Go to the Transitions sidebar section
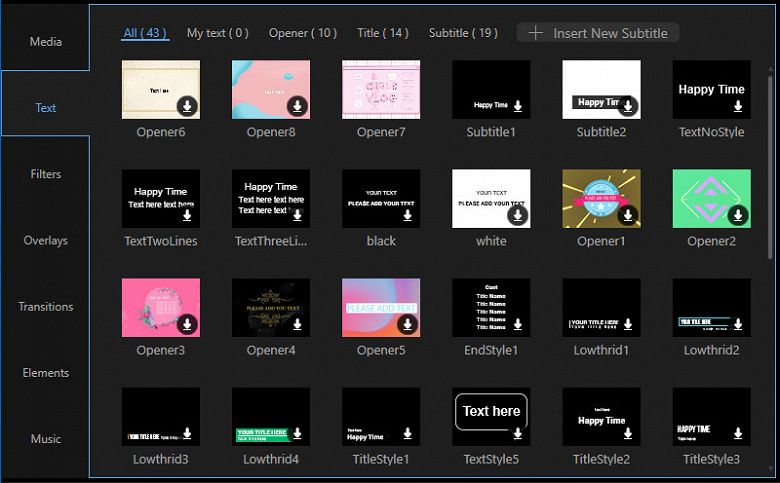Viewport: 780px width, 483px height. 45,306
